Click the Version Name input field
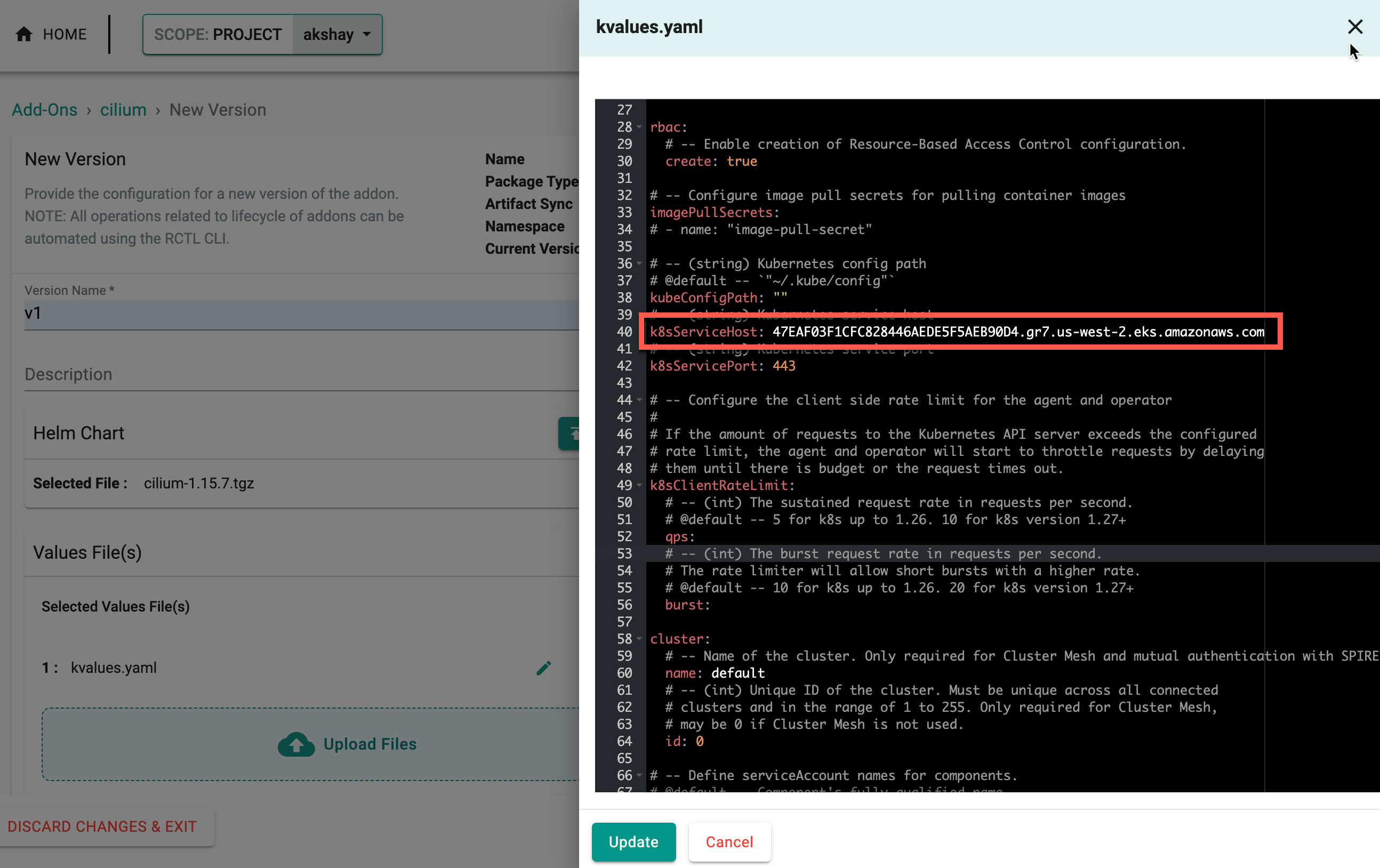1380x868 pixels. click(x=301, y=314)
